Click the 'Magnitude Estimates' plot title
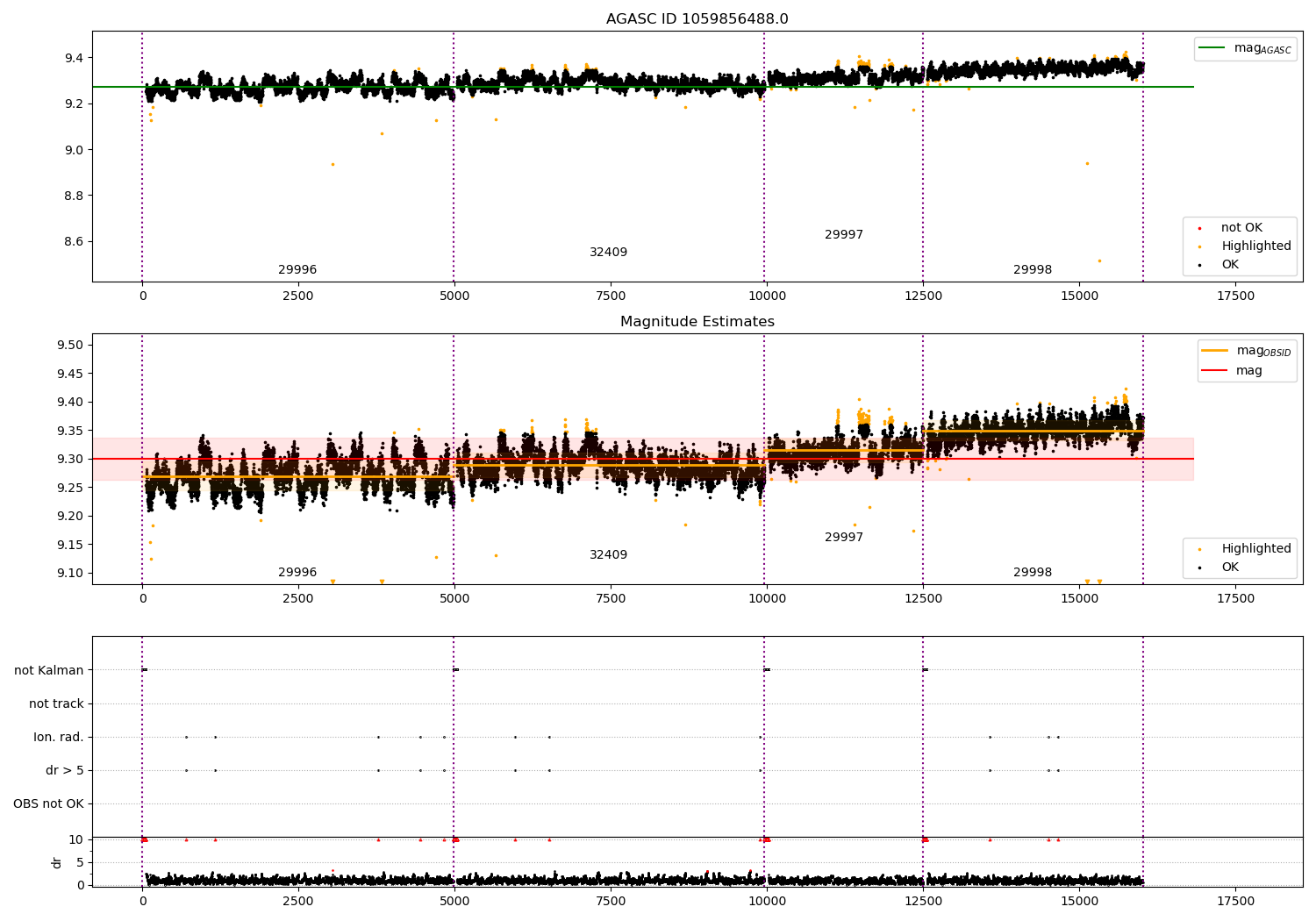The height and width of the screenshot is (921, 1316). (697, 322)
